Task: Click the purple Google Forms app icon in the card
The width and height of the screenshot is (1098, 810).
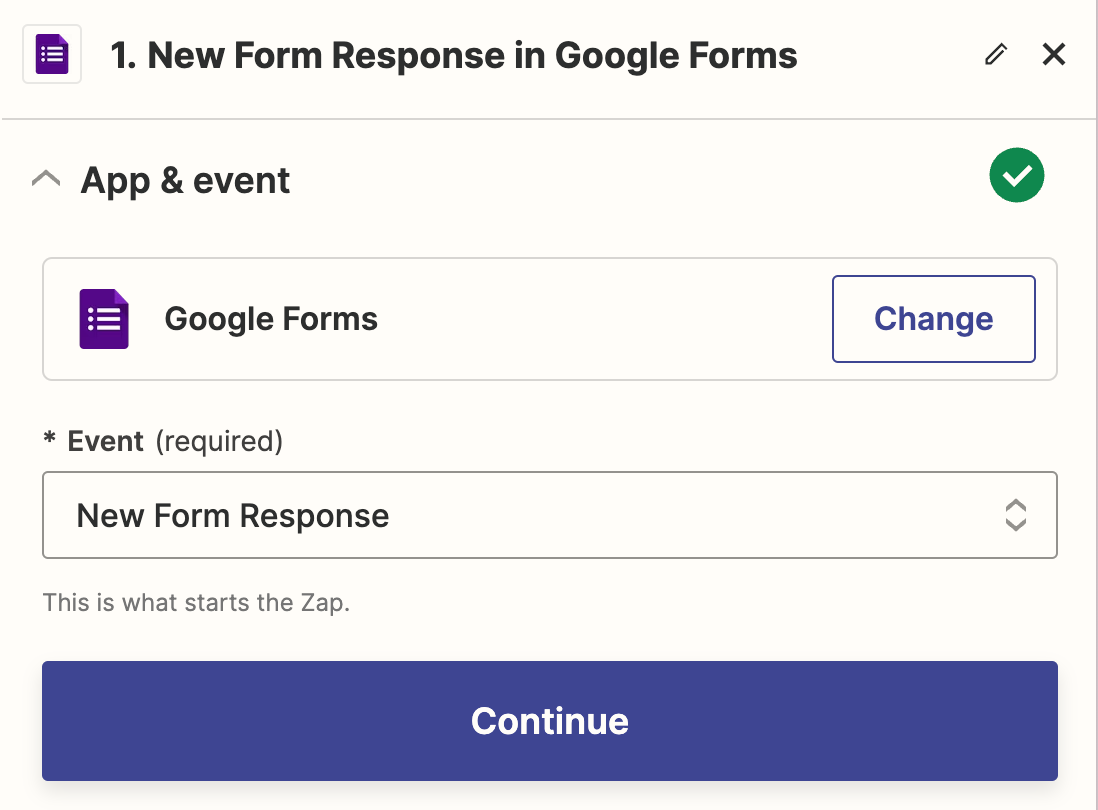Action: (x=104, y=319)
